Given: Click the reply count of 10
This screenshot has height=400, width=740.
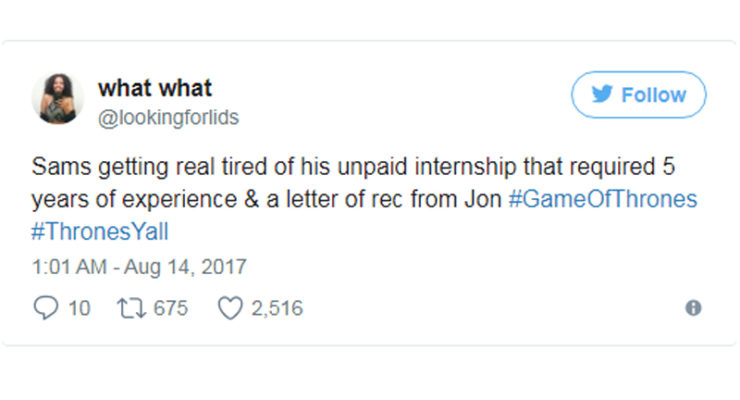Looking at the screenshot, I should (80, 309).
